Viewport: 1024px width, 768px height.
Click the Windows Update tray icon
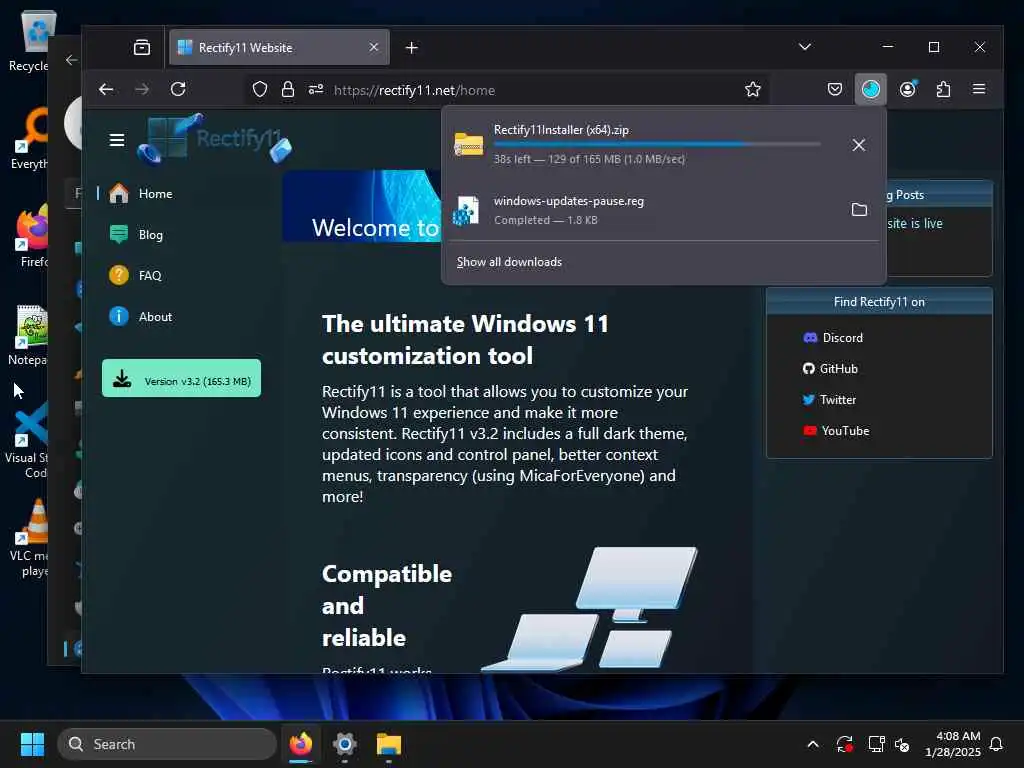tap(844, 744)
